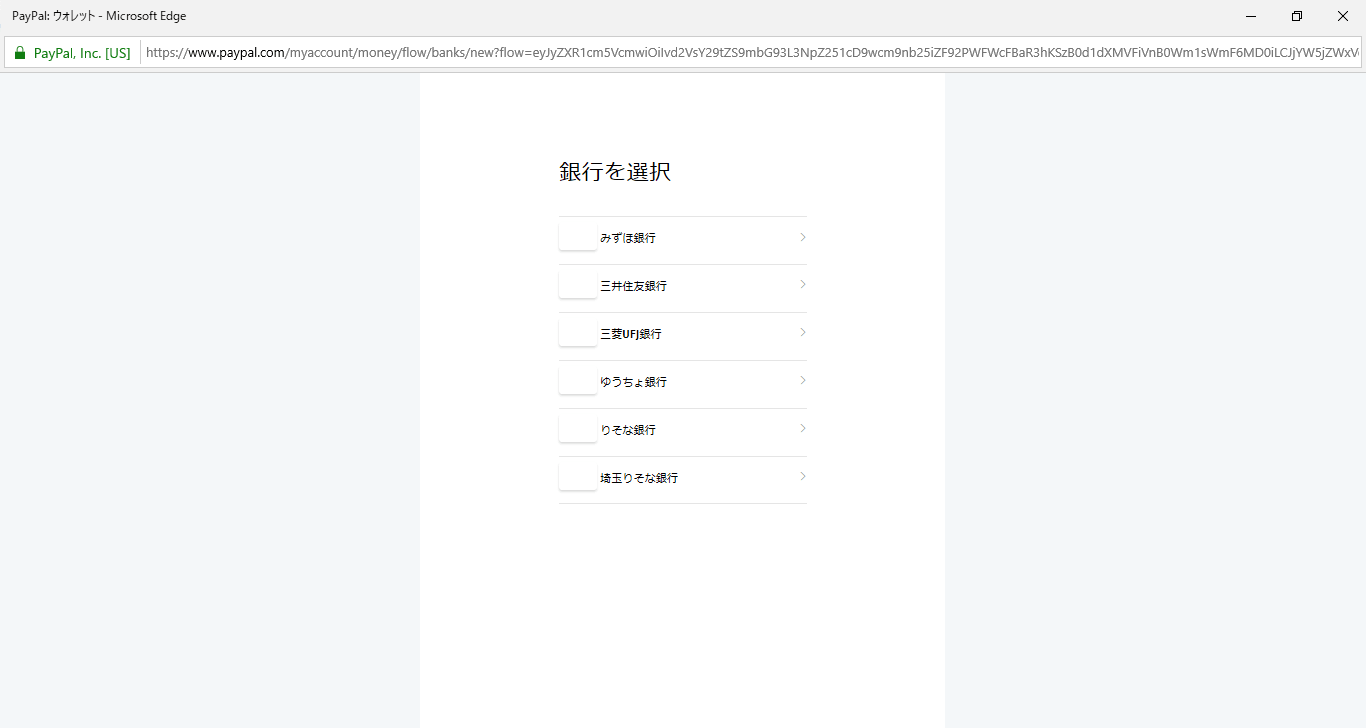Click the logo box for みずほ銀行

pyautogui.click(x=578, y=238)
